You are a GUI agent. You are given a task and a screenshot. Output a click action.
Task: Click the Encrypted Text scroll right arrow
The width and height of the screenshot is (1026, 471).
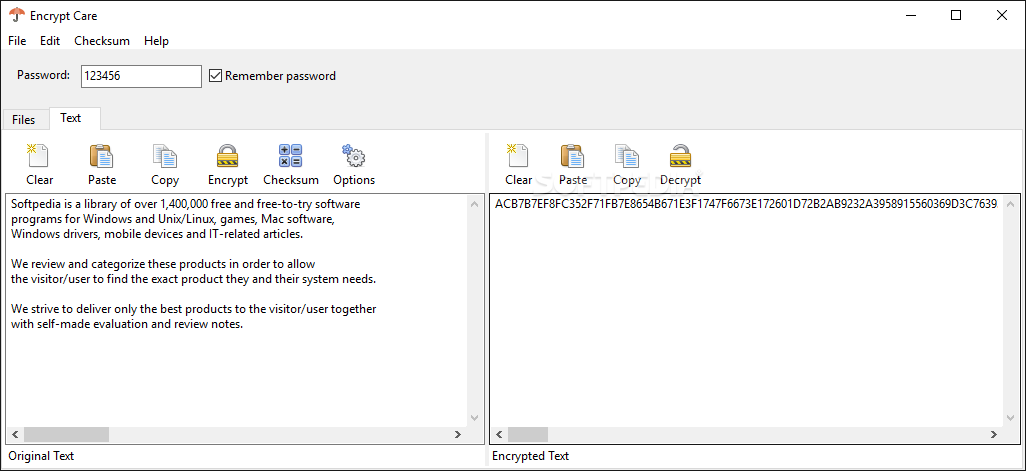point(994,434)
